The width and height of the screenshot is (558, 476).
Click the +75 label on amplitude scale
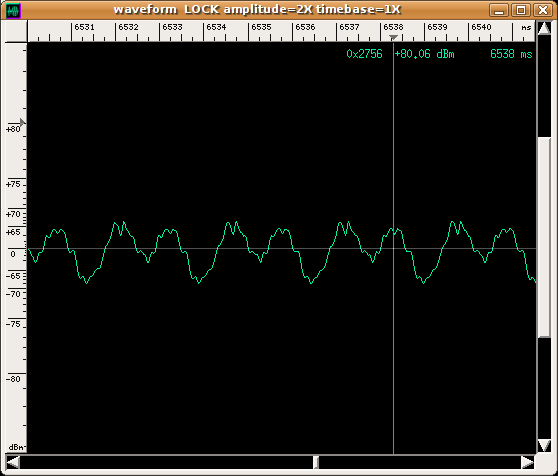click(x=14, y=184)
